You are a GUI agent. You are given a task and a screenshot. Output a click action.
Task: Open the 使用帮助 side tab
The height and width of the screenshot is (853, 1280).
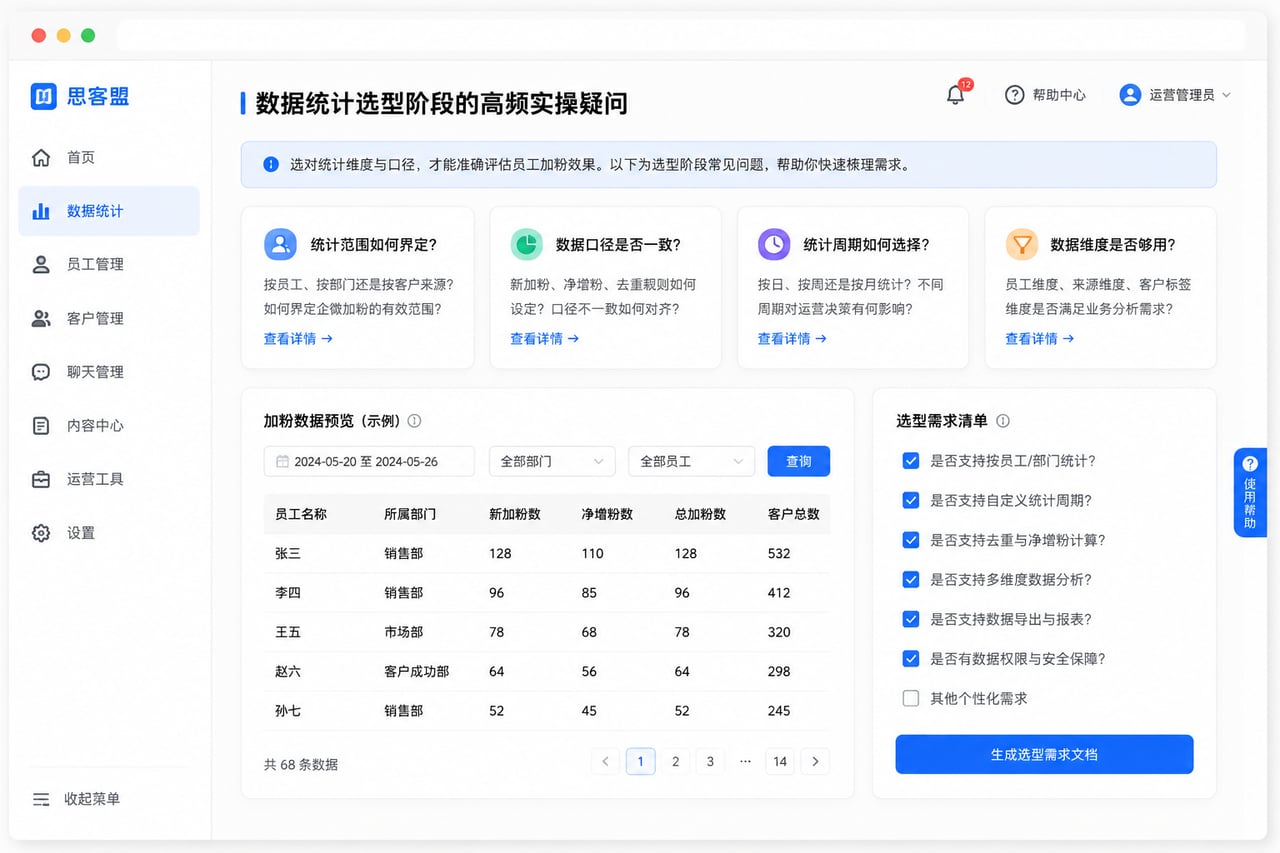1250,492
